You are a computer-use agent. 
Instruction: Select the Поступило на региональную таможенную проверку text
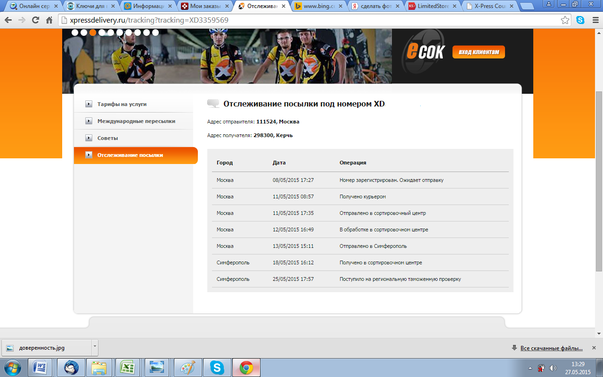(400, 279)
